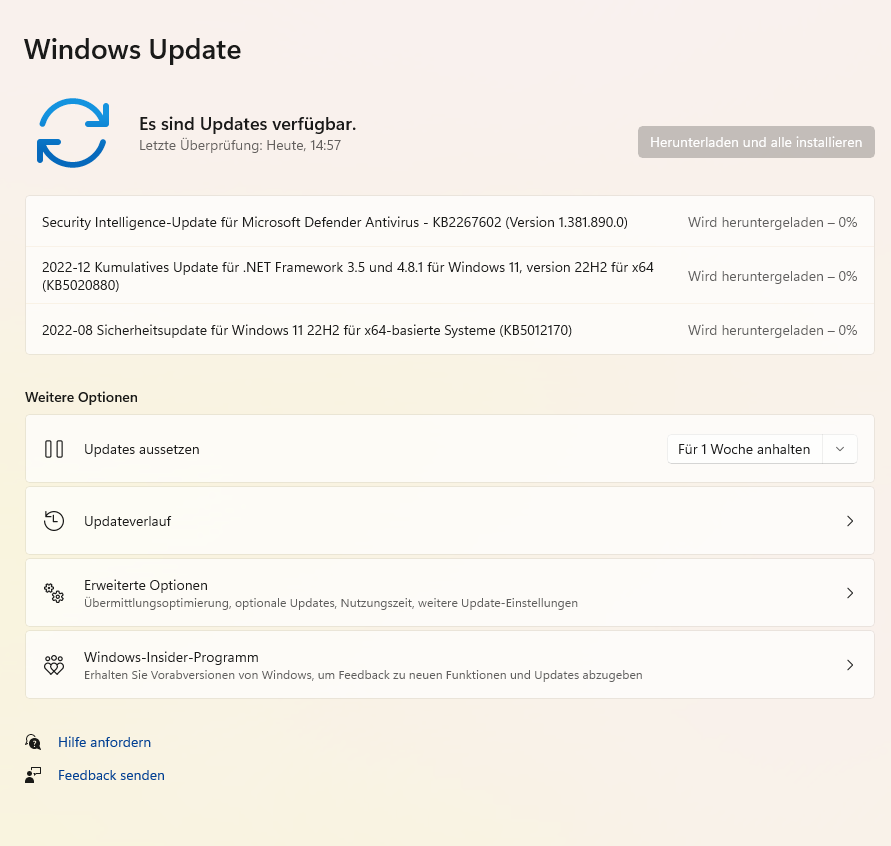Click the blue update sync arrows icon

[73, 133]
